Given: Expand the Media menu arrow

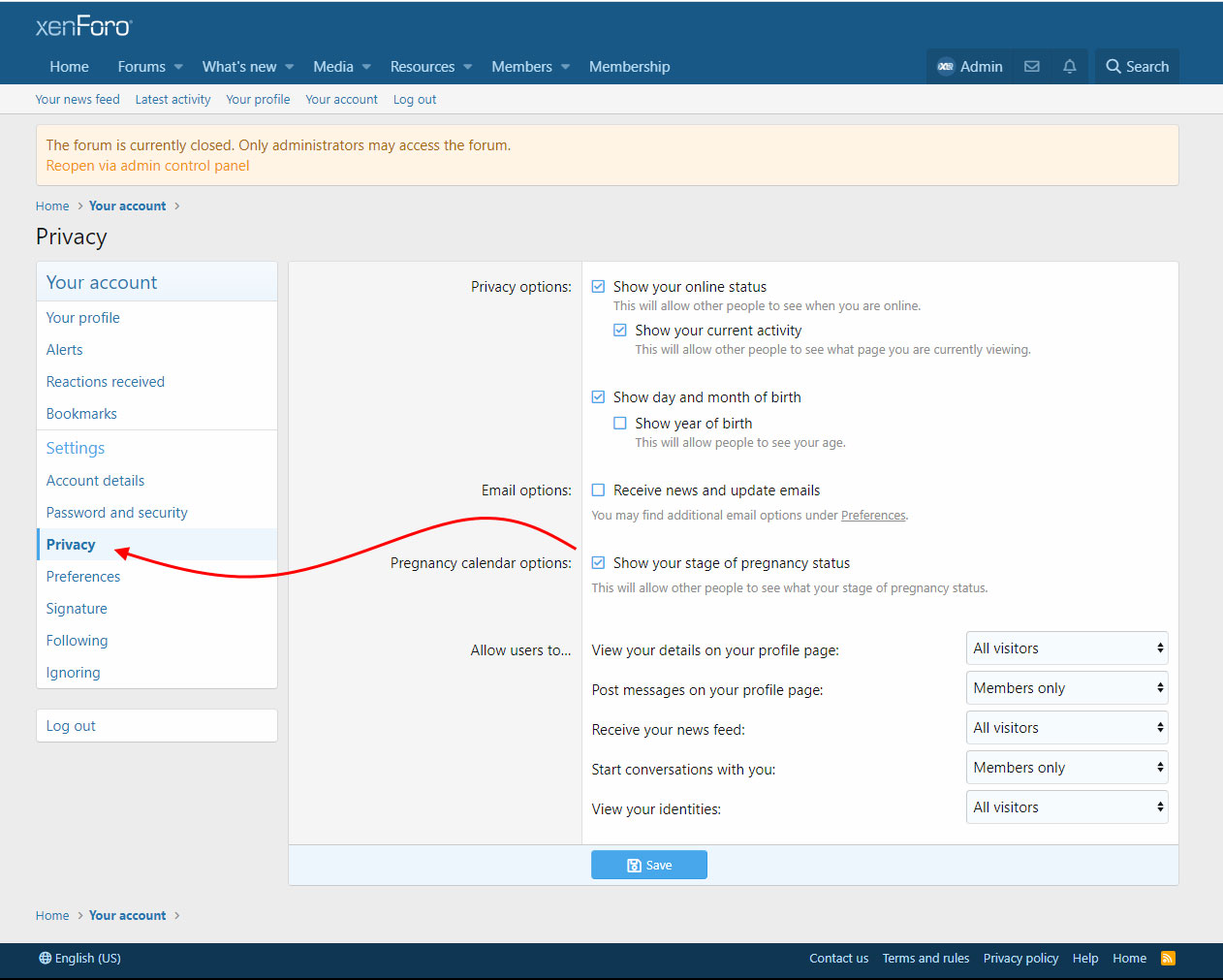Looking at the screenshot, I should [x=366, y=67].
